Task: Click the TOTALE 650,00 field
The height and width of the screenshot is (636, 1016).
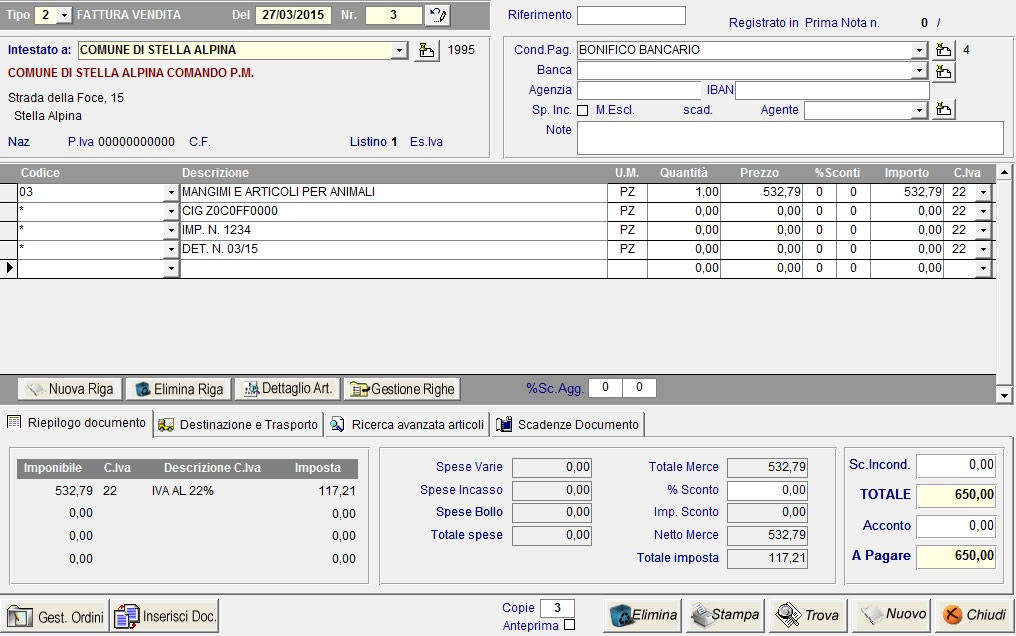Action: pos(956,495)
